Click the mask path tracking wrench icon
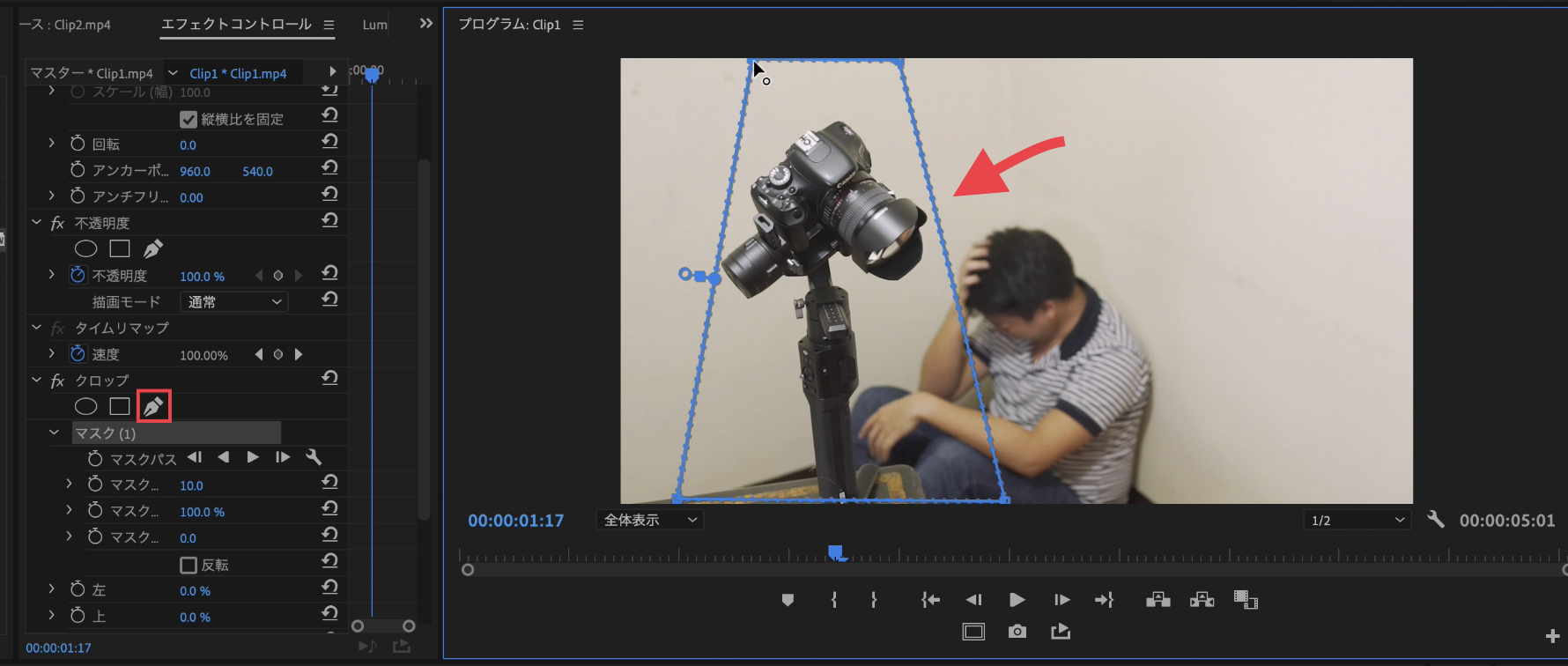1568x666 pixels. [314, 457]
